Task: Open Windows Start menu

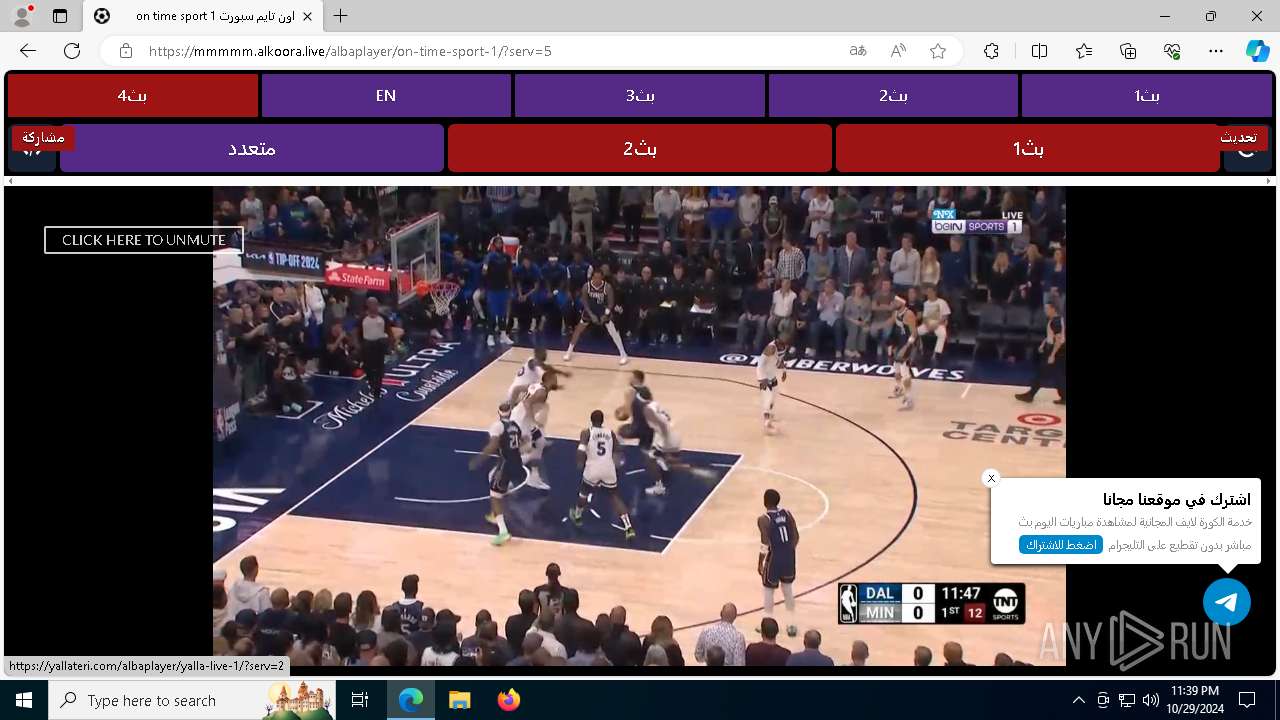Action: (x=24, y=700)
